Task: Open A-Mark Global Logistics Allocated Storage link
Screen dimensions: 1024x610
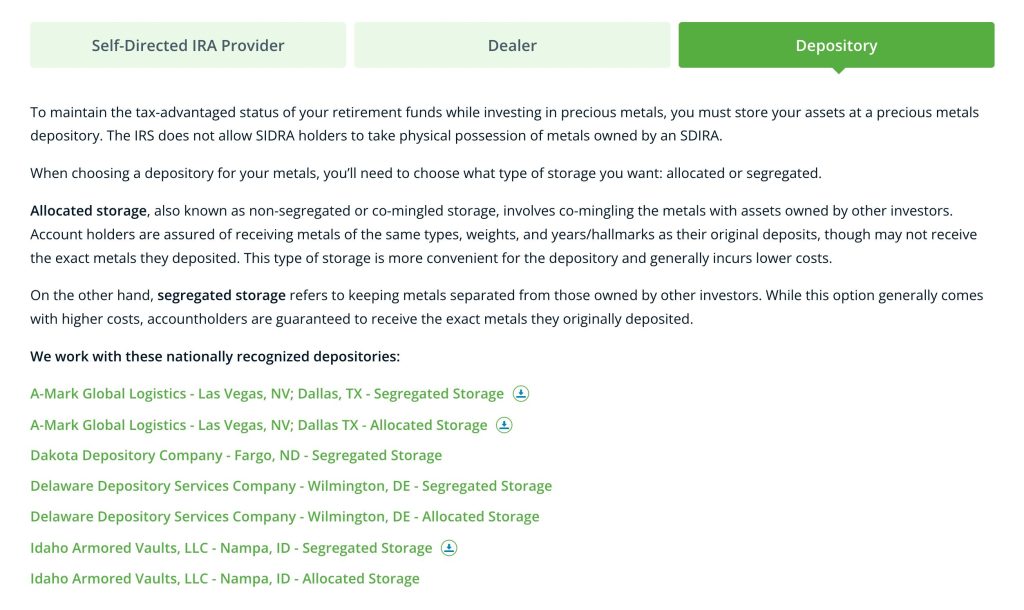Action: 258,425
